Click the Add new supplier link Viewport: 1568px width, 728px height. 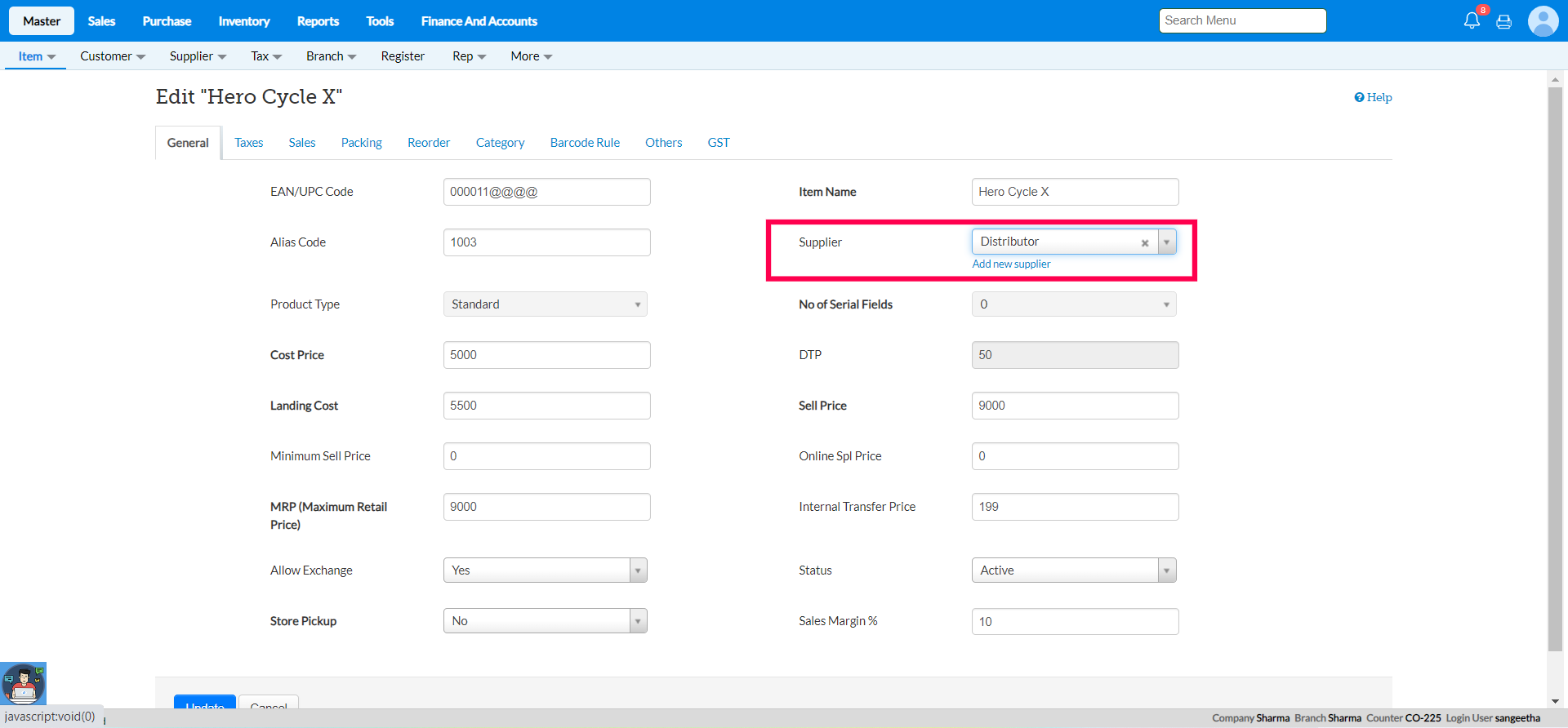click(1011, 264)
